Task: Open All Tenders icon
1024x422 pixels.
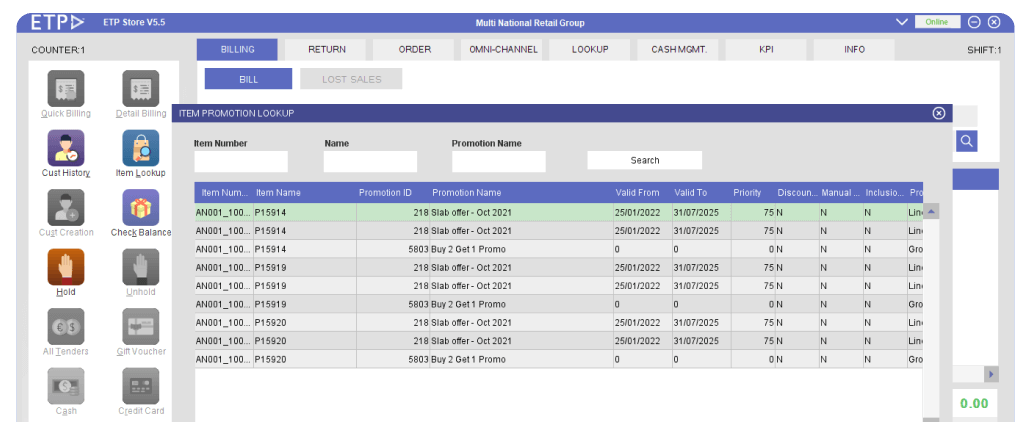Action: click(x=65, y=327)
